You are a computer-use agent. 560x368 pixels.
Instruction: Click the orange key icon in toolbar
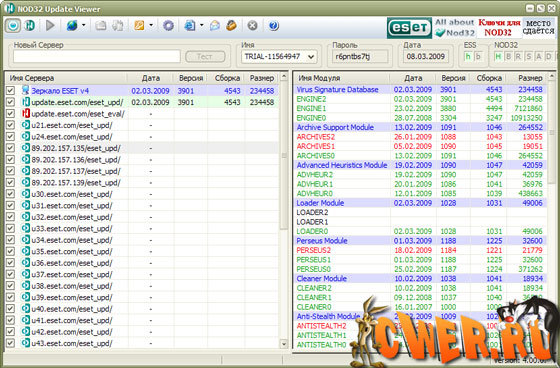(139, 26)
